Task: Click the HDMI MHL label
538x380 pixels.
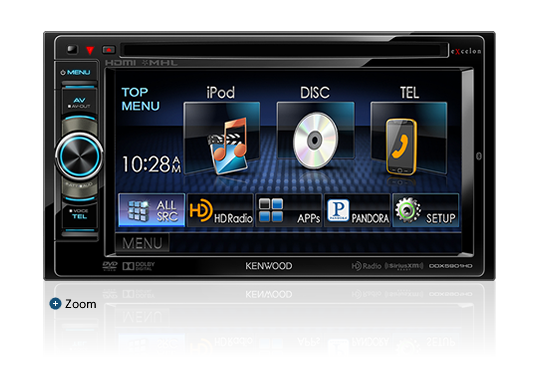Action: click(141, 63)
